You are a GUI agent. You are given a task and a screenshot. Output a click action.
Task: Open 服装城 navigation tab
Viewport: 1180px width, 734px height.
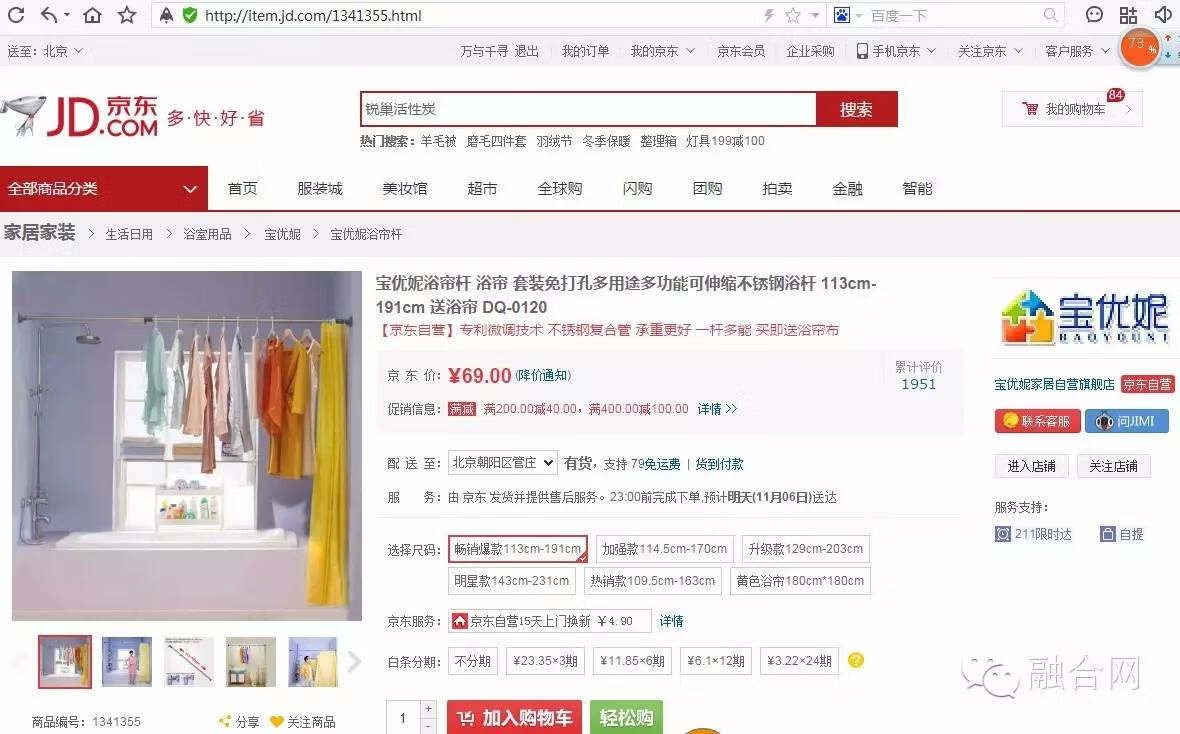click(x=320, y=188)
